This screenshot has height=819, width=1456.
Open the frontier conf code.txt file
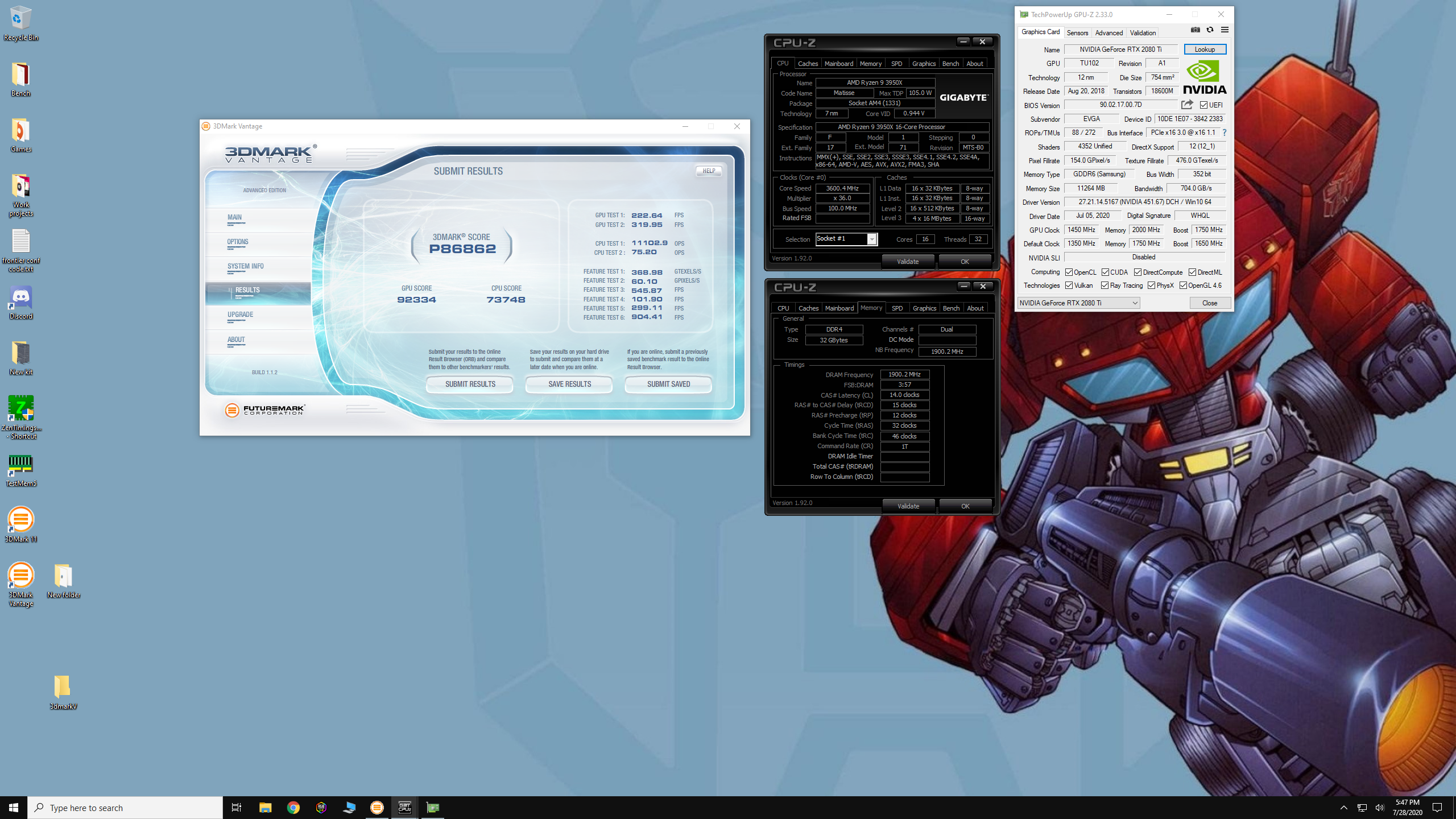click(20, 250)
